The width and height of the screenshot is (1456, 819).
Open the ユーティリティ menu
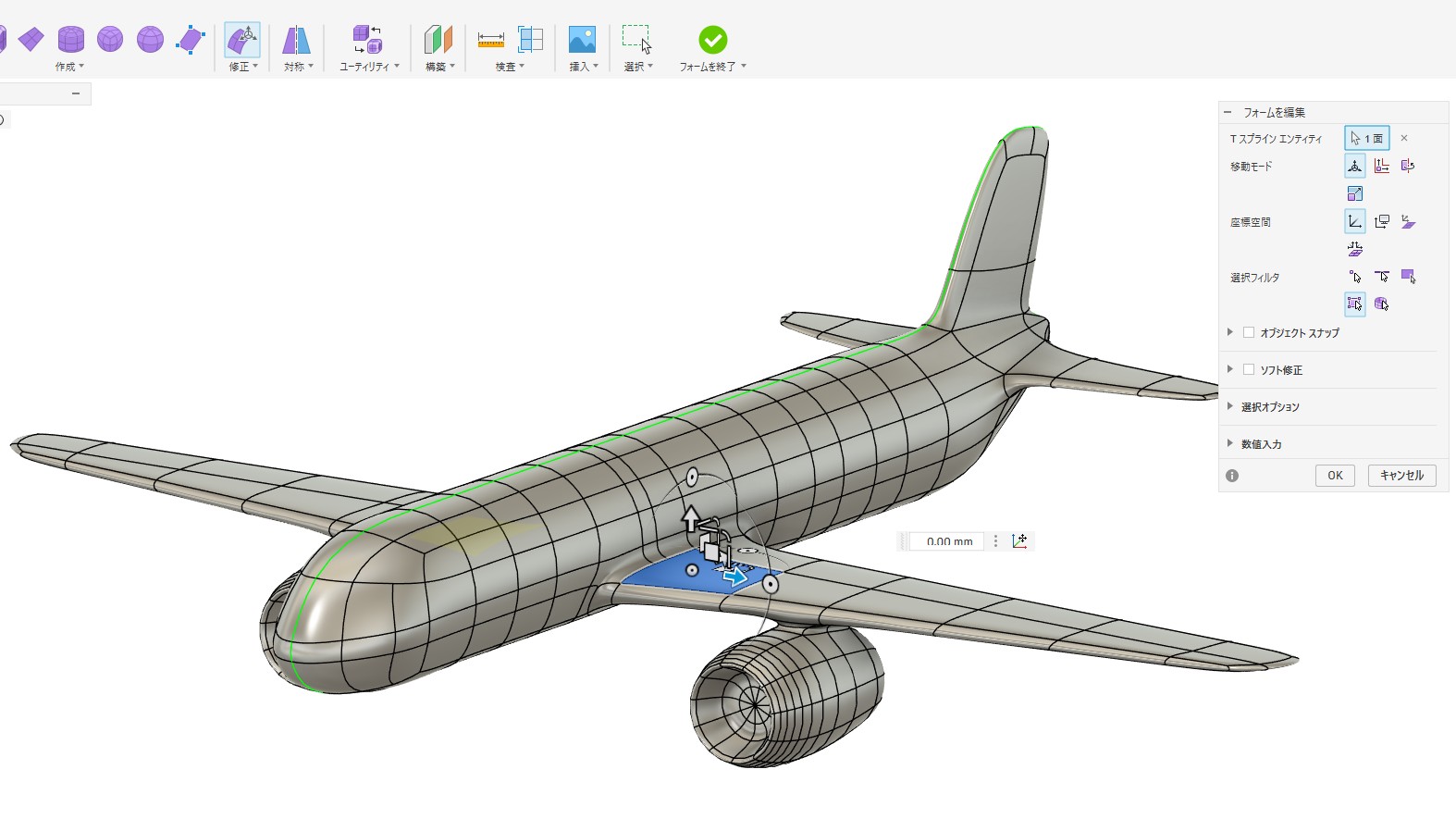pos(369,67)
